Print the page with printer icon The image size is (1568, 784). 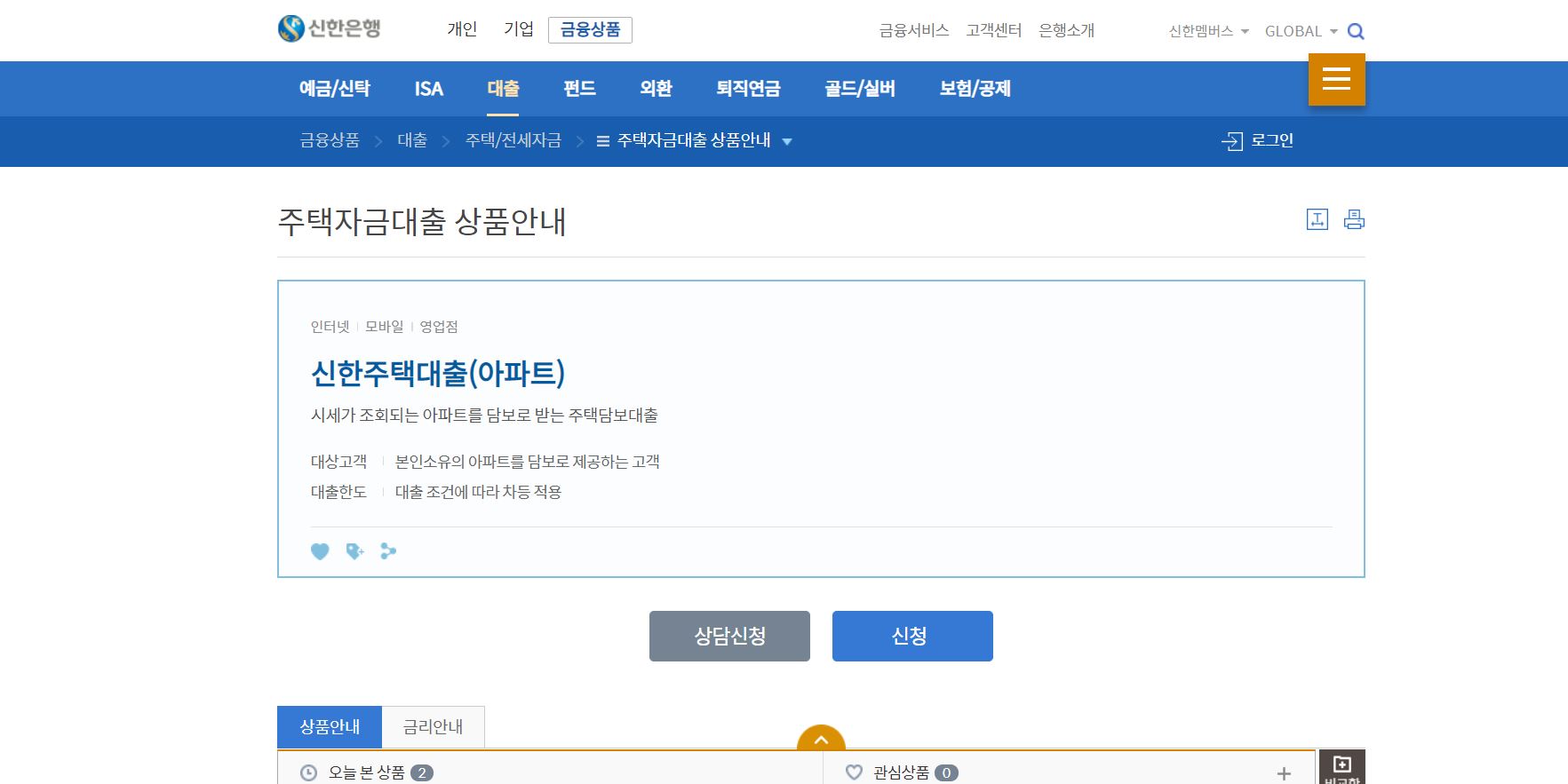(1354, 219)
